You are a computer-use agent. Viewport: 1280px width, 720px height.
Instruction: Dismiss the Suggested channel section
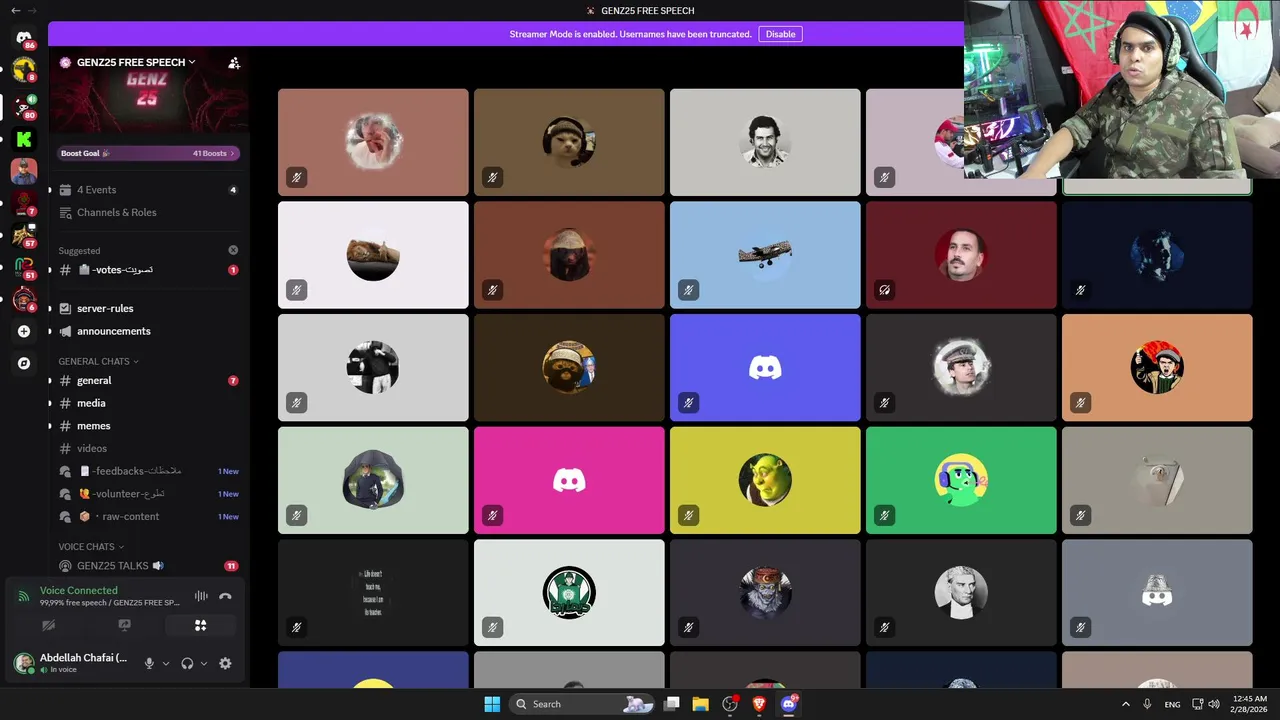[x=233, y=250]
